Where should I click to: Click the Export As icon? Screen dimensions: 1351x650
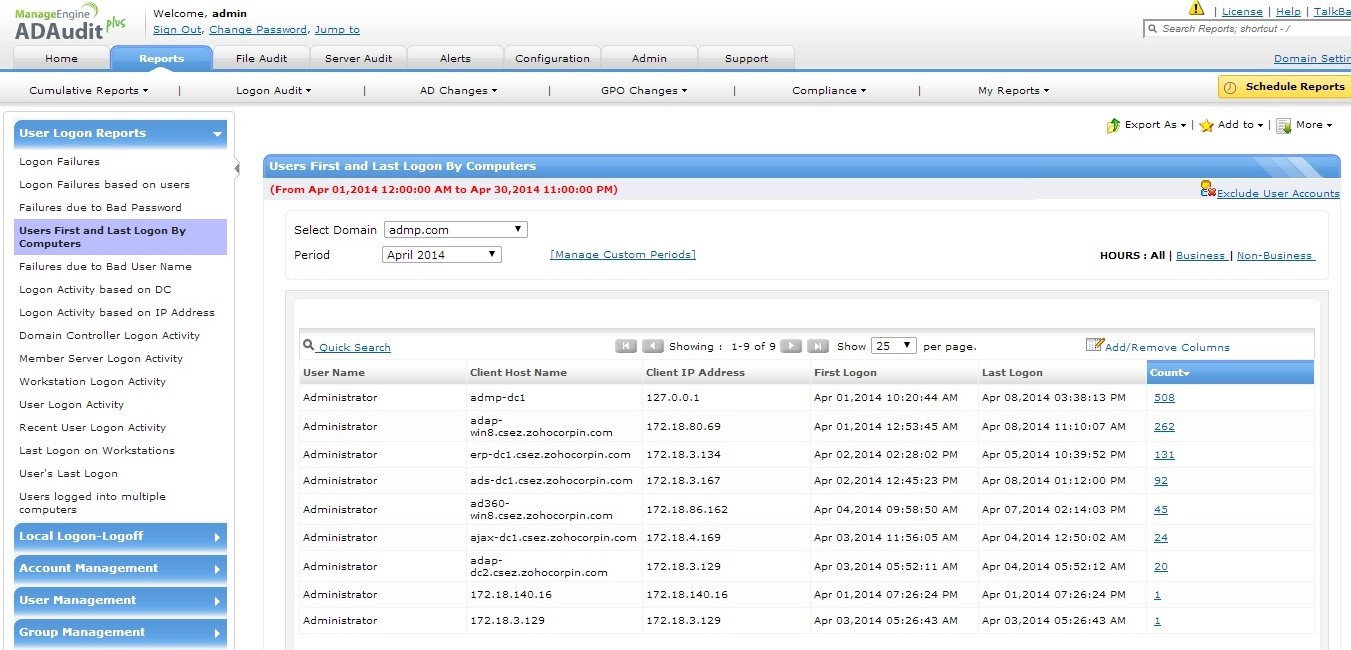tap(1113, 125)
